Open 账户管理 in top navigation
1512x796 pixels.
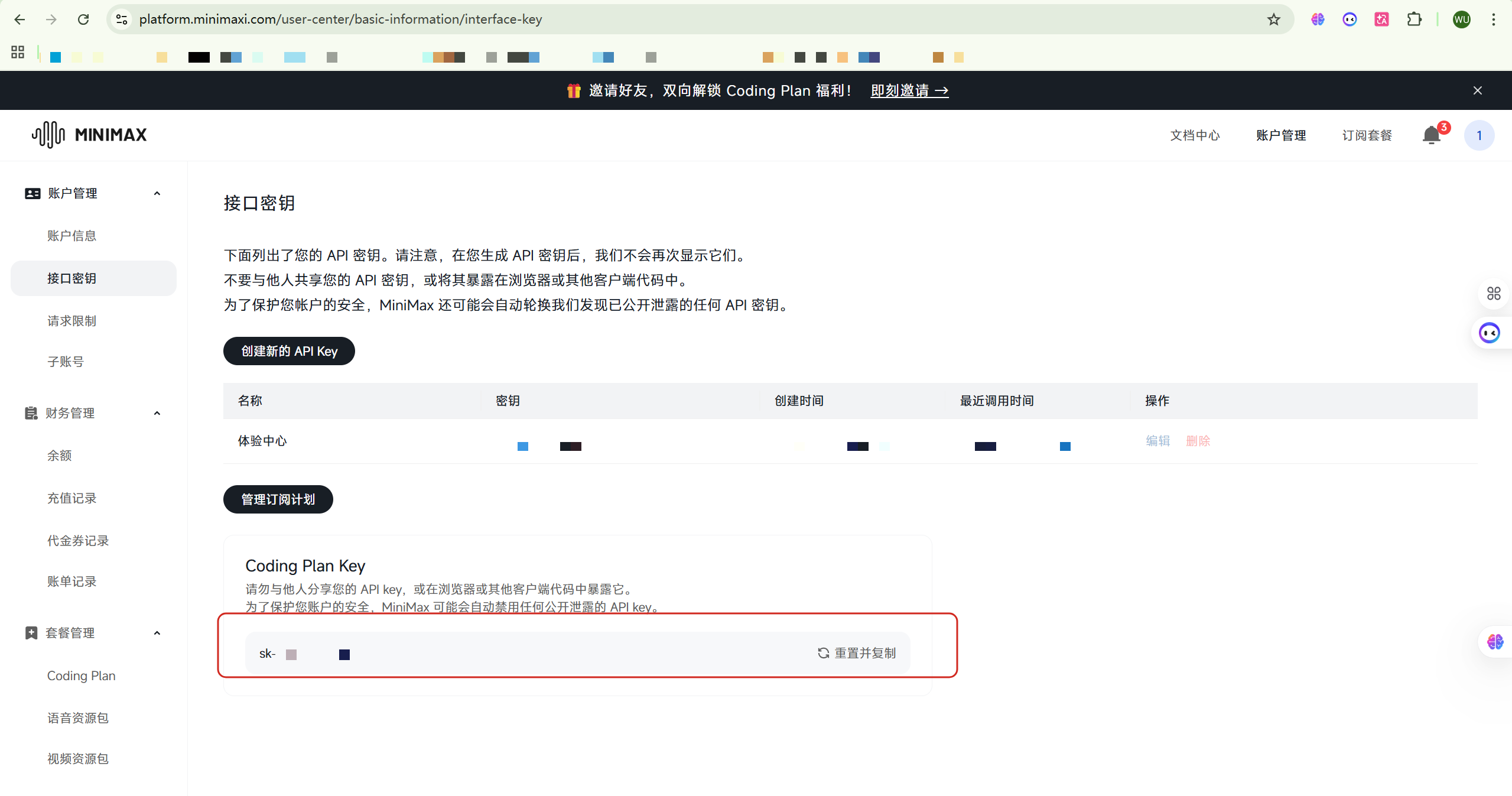[1281, 135]
